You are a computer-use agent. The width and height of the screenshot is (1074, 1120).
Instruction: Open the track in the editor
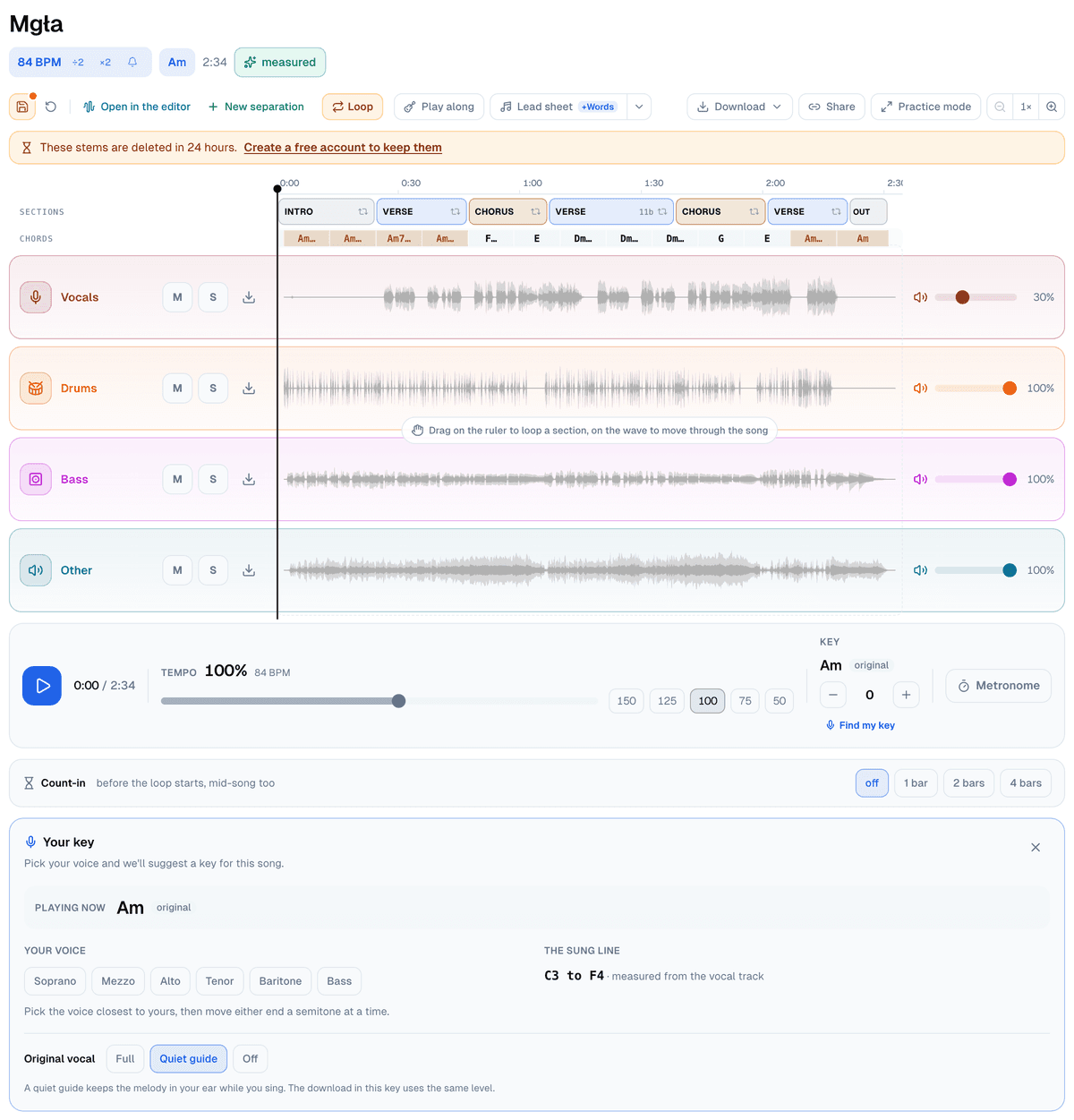click(137, 107)
